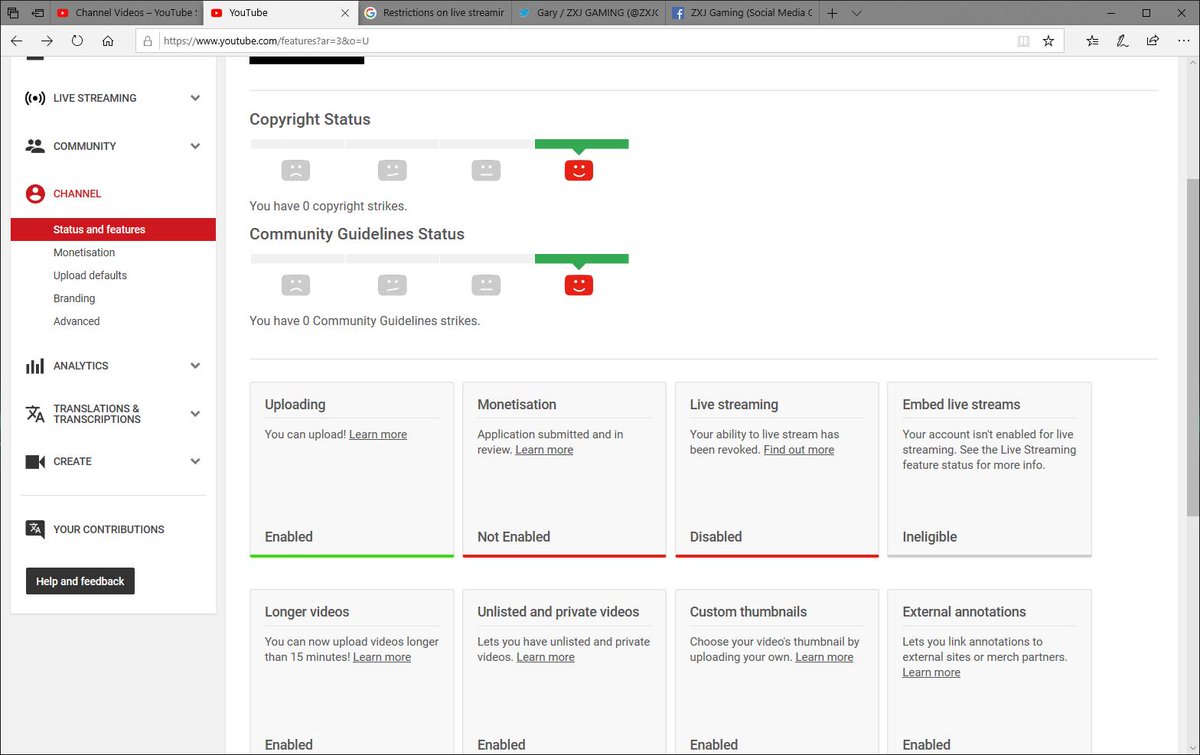Viewport: 1200px width, 755px height.
Task: Click Learn more on Custom thumbnails card
Action: click(x=824, y=657)
